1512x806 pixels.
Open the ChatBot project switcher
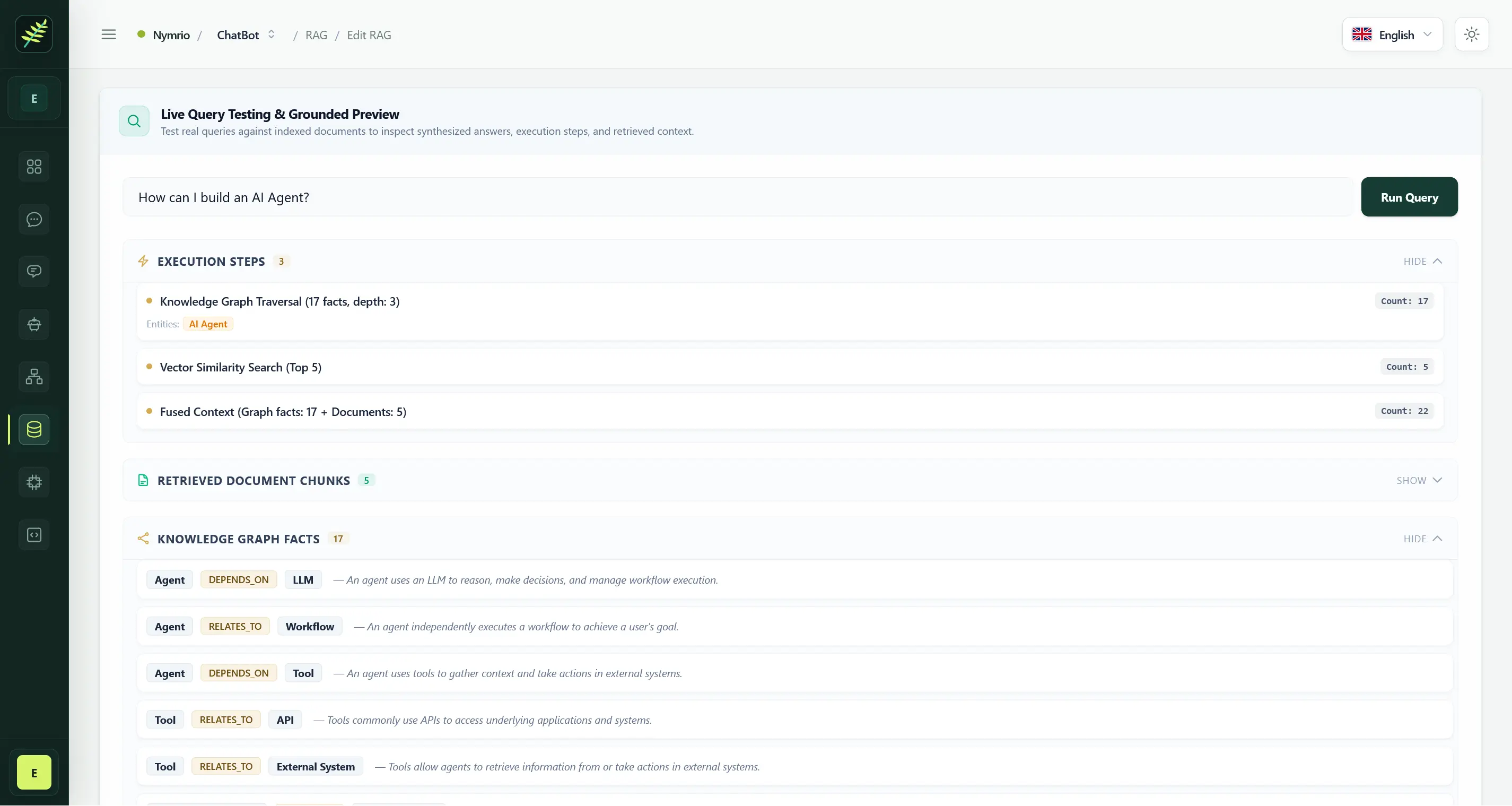[x=246, y=34]
